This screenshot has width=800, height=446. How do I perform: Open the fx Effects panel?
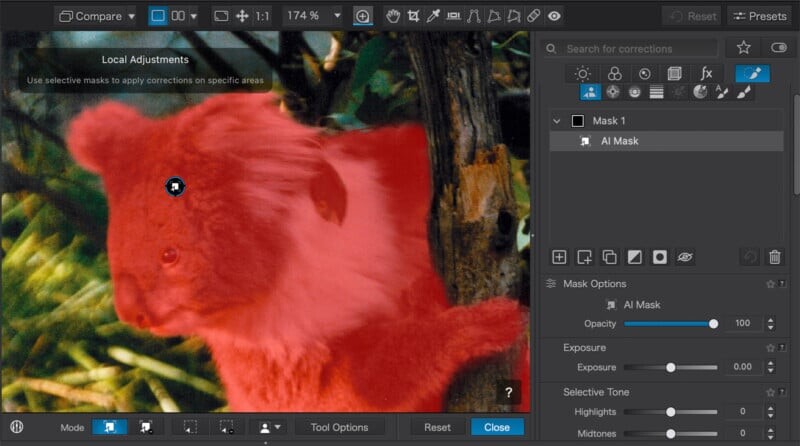(706, 73)
